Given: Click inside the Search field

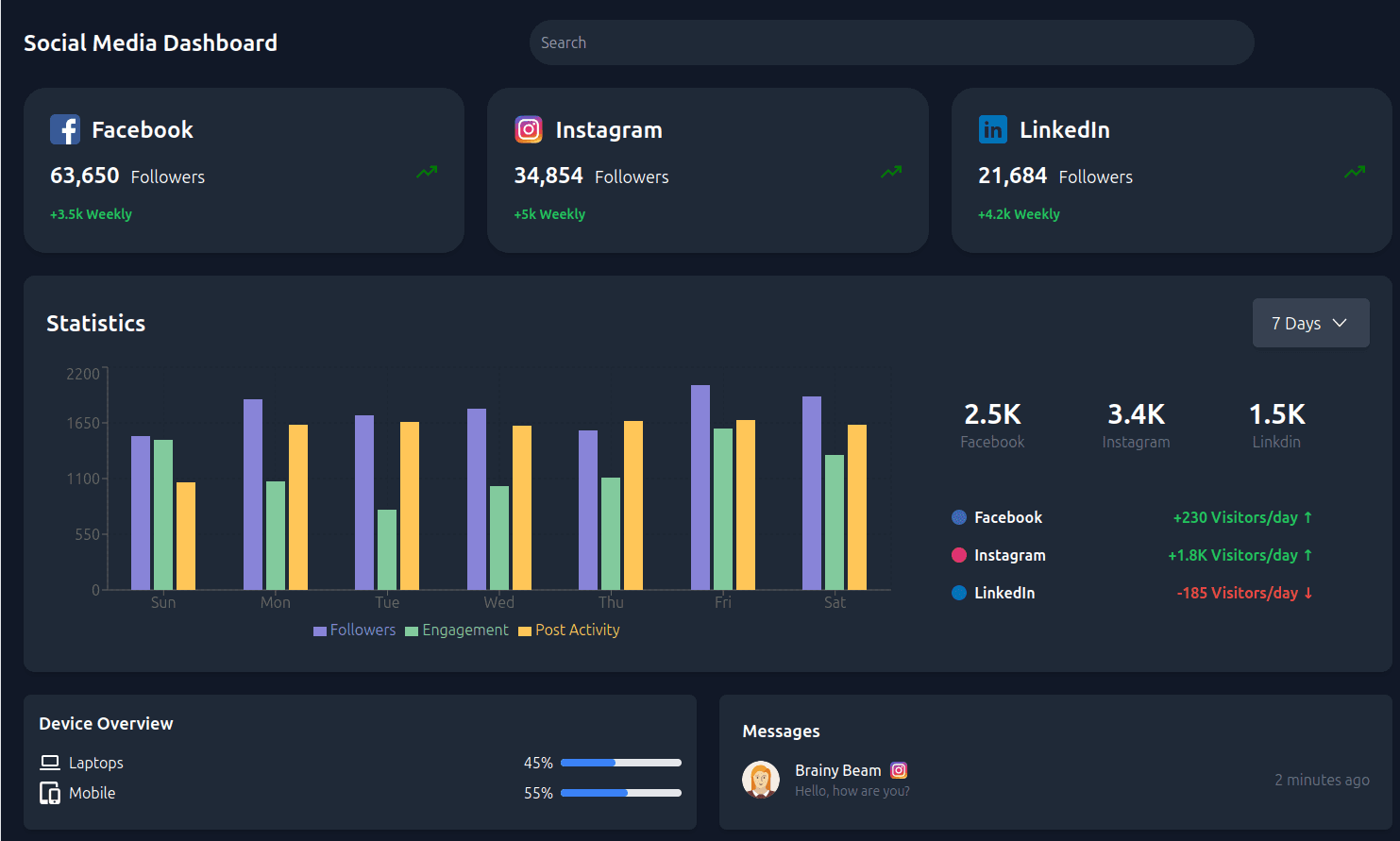Looking at the screenshot, I should [x=891, y=42].
